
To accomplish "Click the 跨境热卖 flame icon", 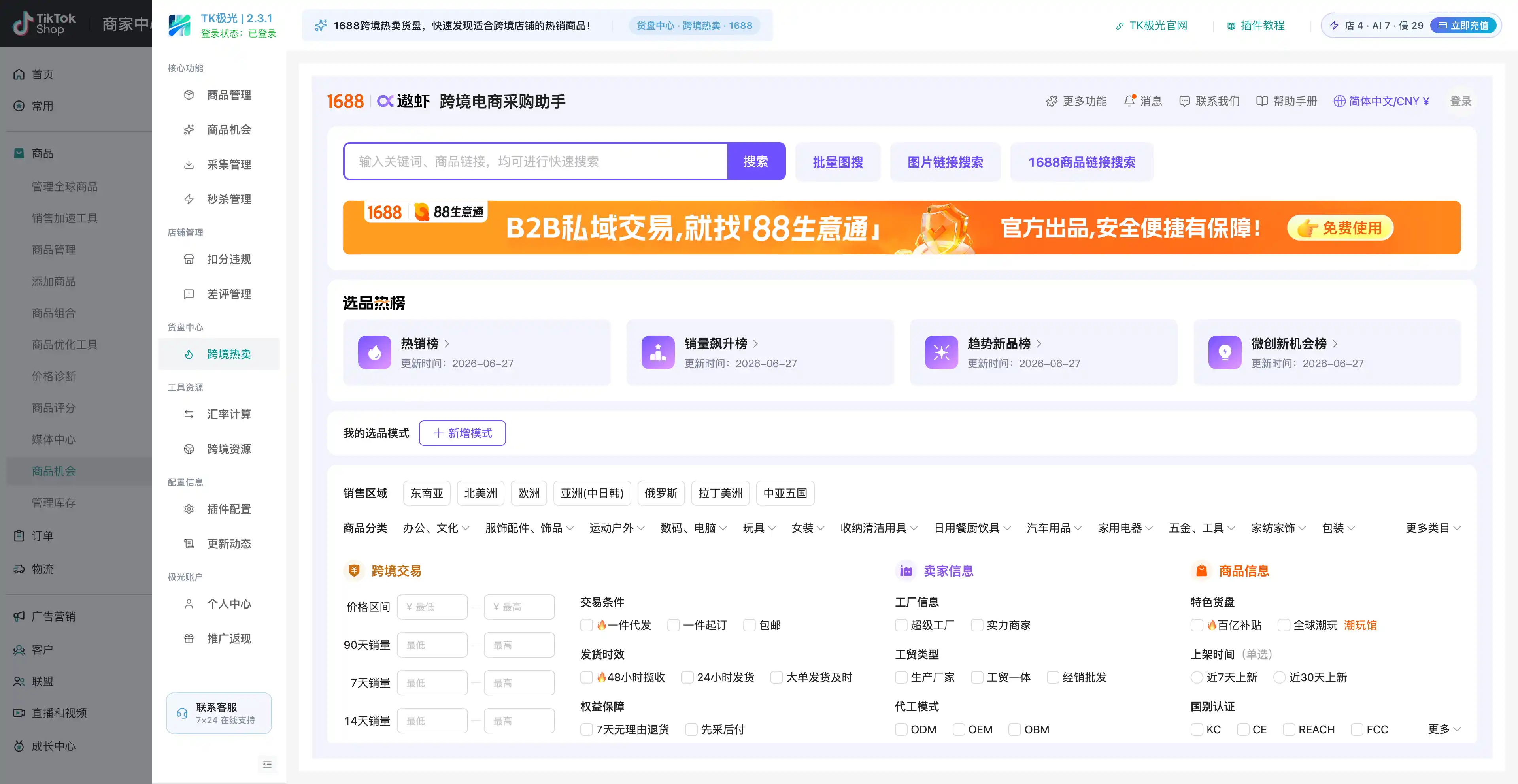I will coord(189,354).
